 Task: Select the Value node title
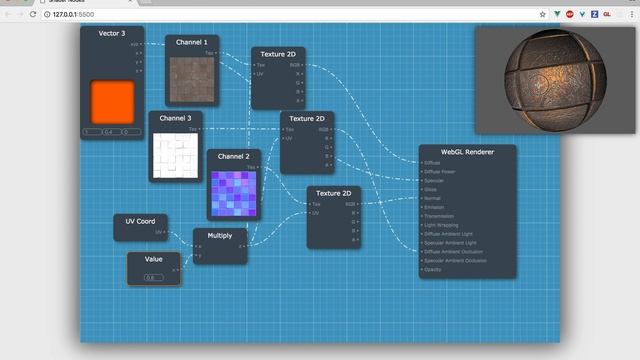point(153,259)
